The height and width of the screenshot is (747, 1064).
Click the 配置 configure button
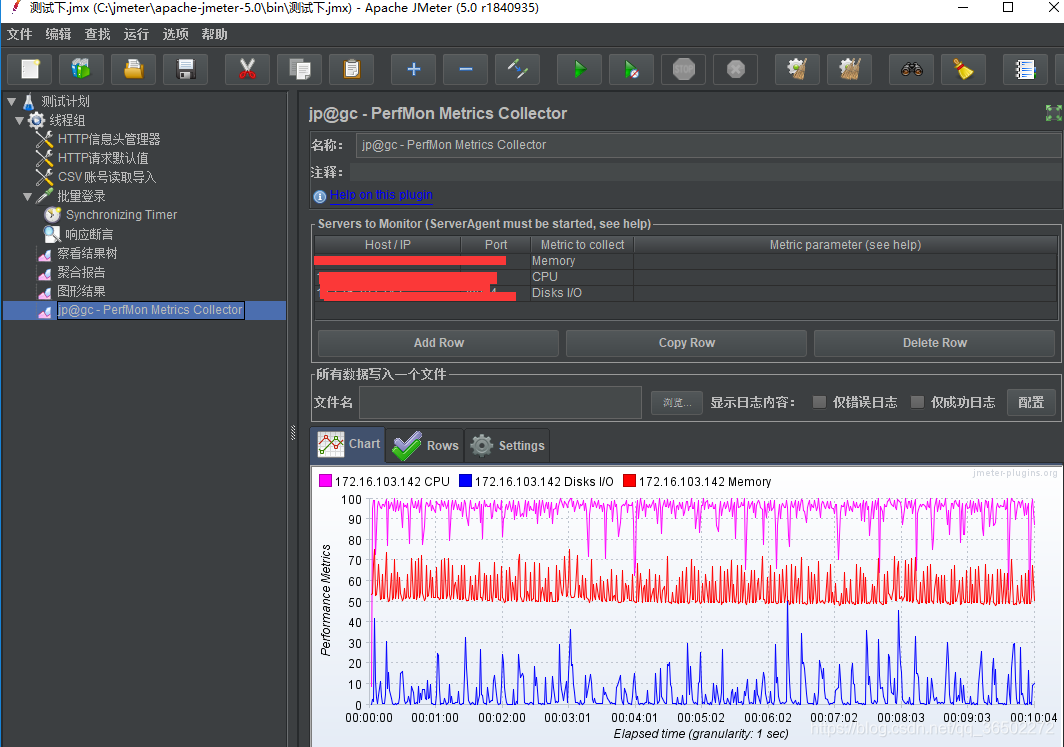(x=1031, y=402)
